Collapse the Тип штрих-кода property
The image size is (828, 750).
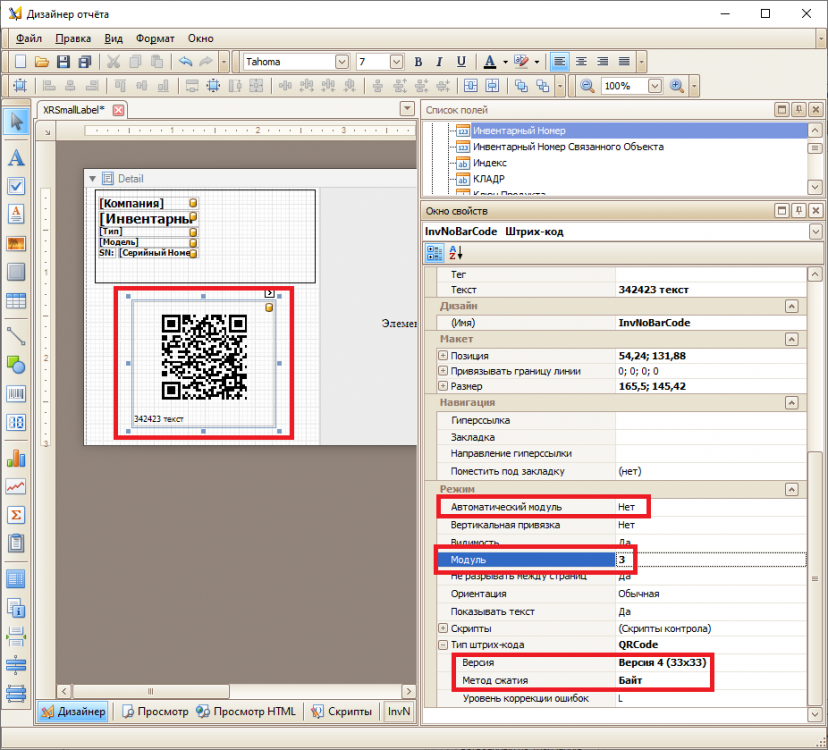(x=443, y=644)
